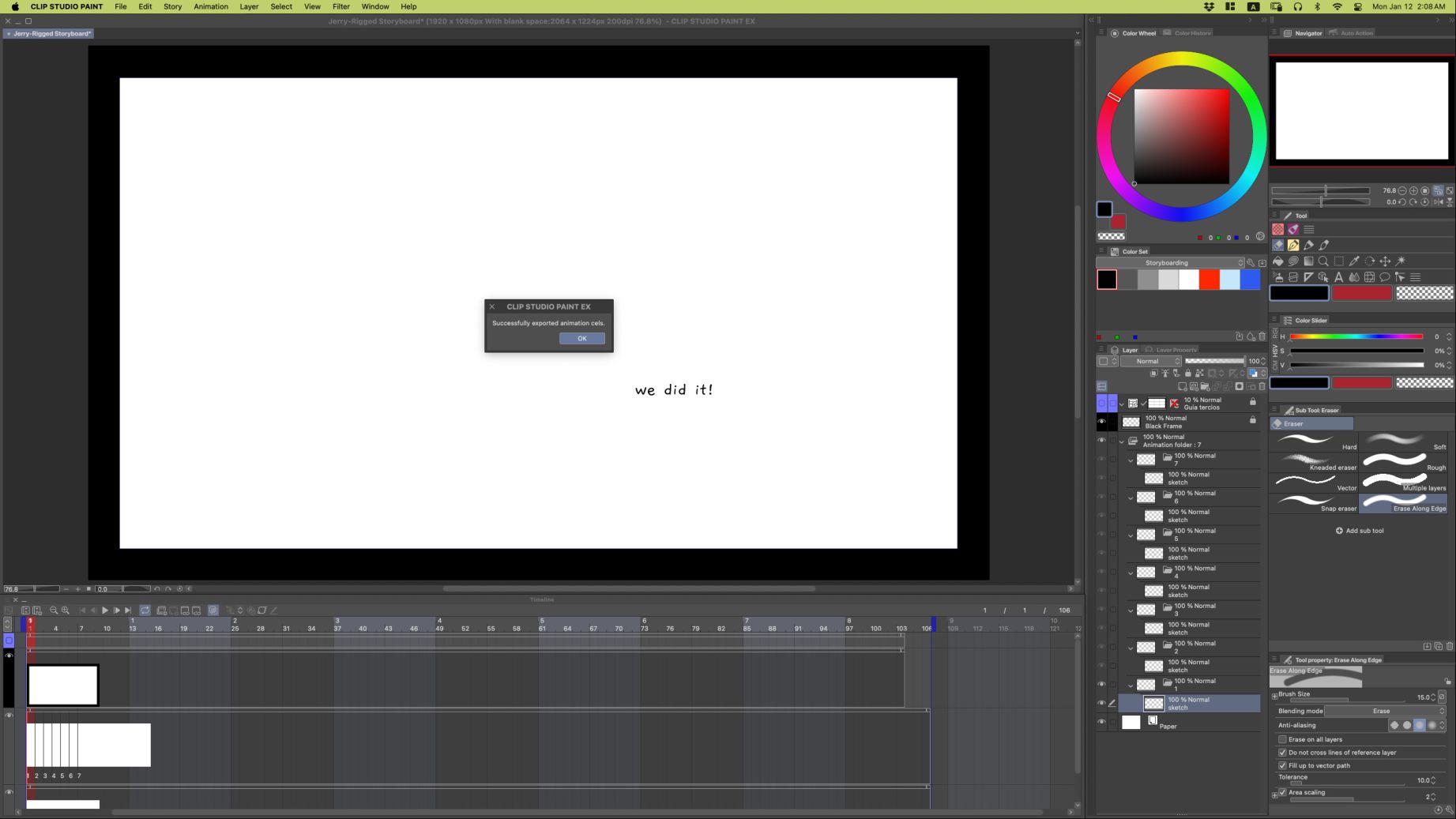The height and width of the screenshot is (819, 1456).
Task: Collapse animation cel folder 2
Action: (x=1131, y=648)
